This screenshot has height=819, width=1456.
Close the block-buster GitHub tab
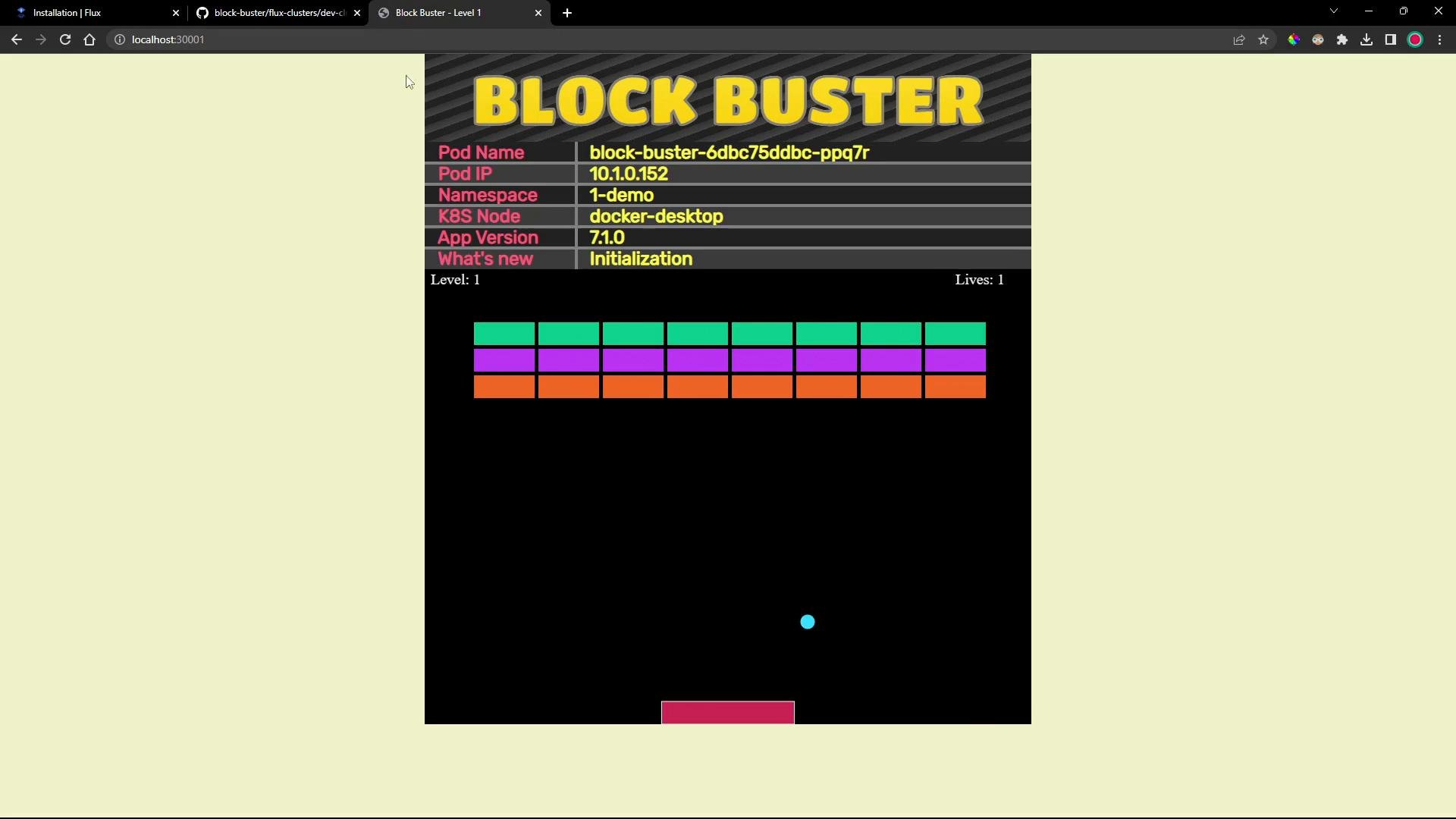(357, 13)
